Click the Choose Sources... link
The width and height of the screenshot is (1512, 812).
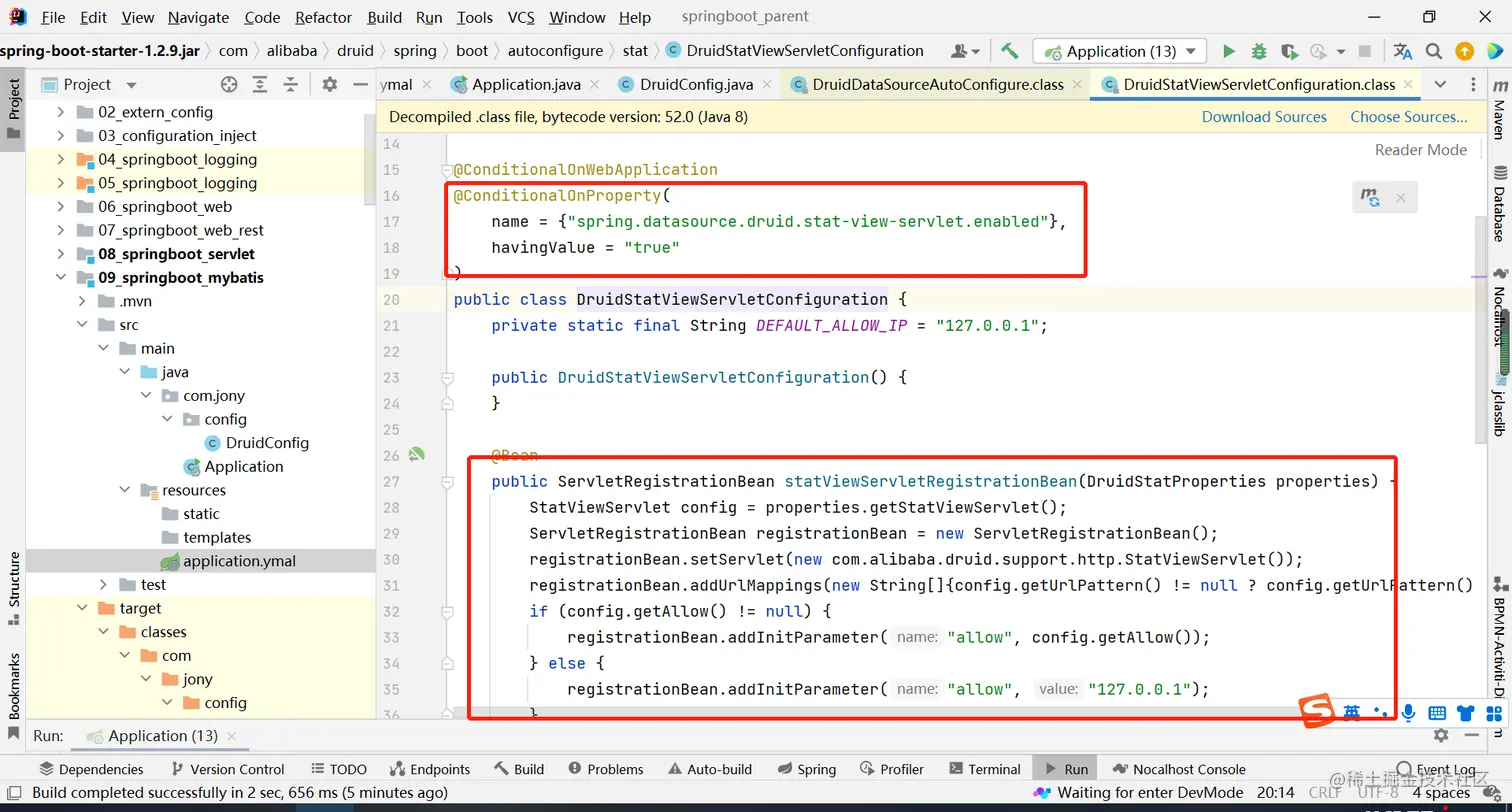coord(1409,117)
